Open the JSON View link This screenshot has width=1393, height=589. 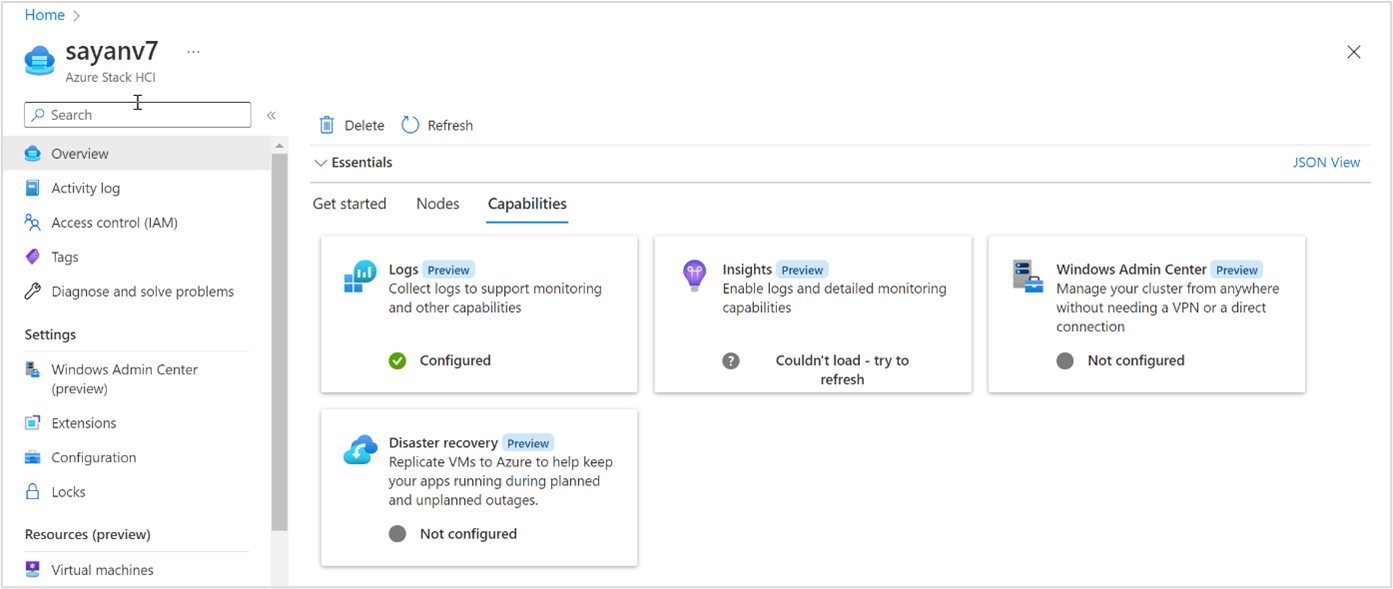coord(1326,163)
